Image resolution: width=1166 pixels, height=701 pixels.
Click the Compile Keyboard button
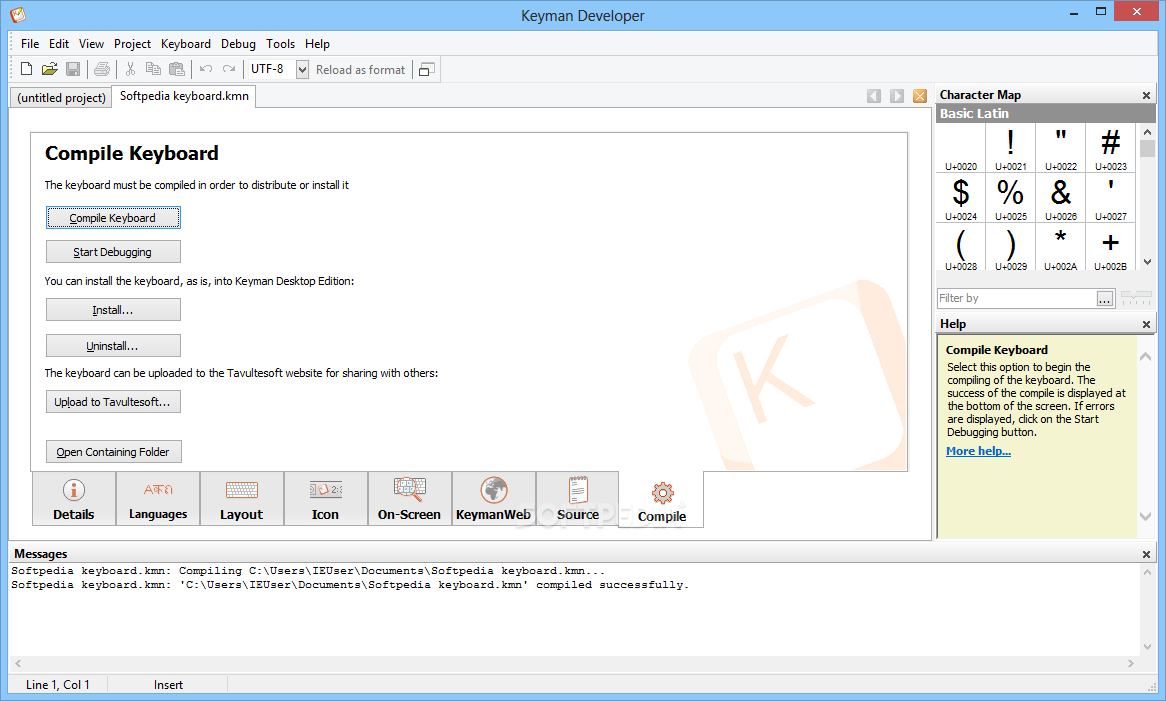click(x=113, y=218)
